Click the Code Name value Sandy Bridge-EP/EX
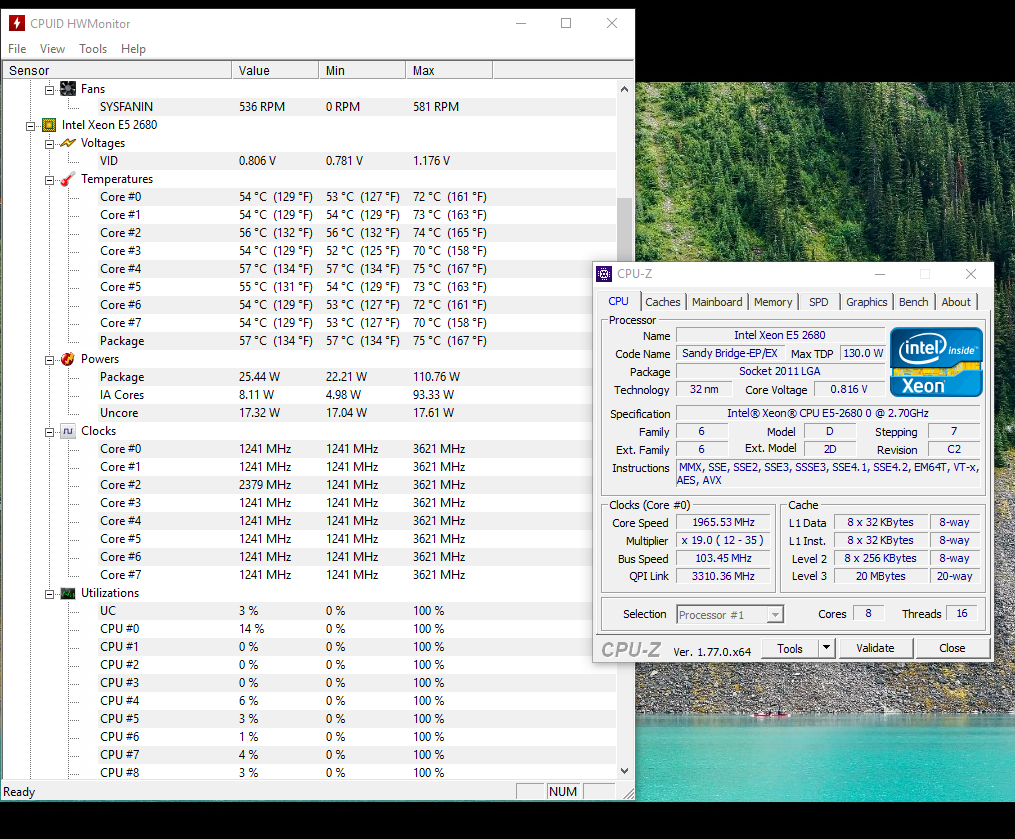Screen dimensions: 1015x839 click(730, 353)
